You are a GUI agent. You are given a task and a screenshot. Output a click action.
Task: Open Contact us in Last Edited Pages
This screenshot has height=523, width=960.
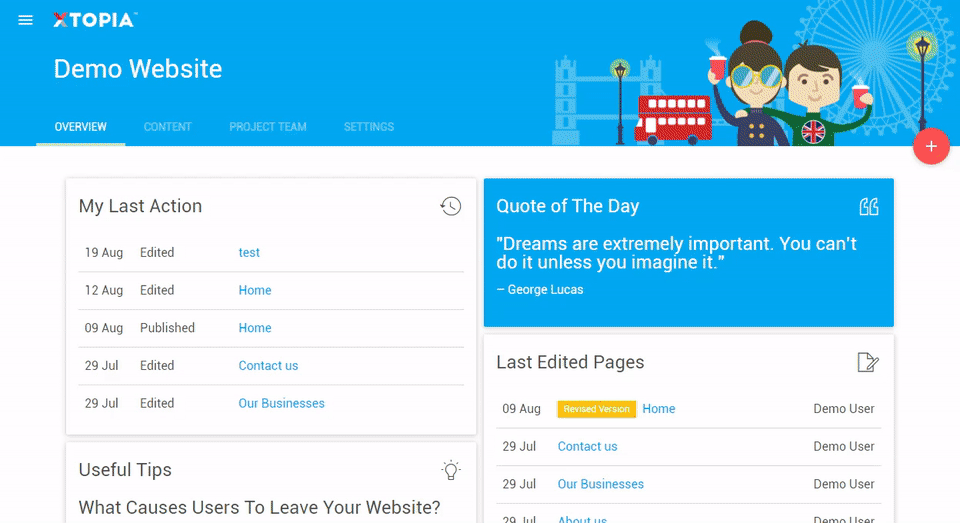(x=587, y=446)
